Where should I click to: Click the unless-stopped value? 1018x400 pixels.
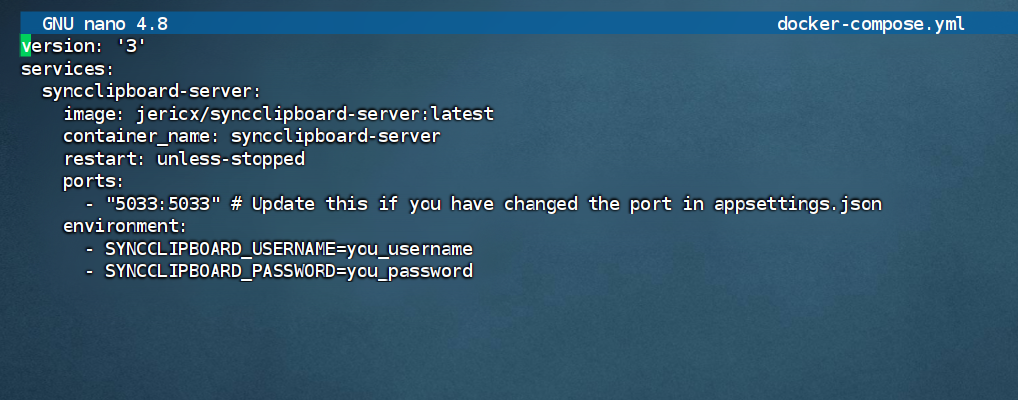tap(230, 159)
